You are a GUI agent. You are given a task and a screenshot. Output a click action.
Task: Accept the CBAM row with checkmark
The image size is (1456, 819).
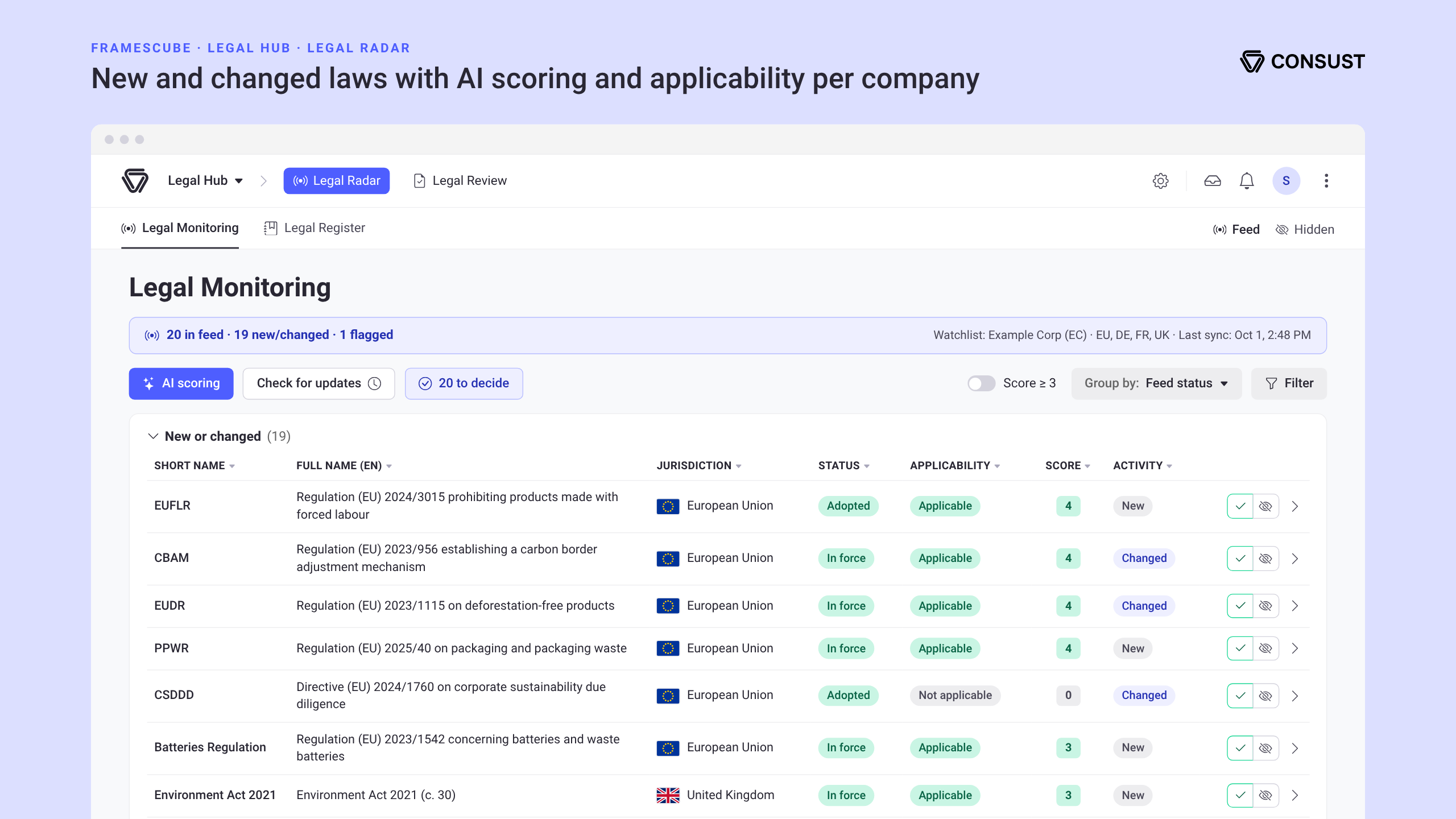(x=1240, y=559)
